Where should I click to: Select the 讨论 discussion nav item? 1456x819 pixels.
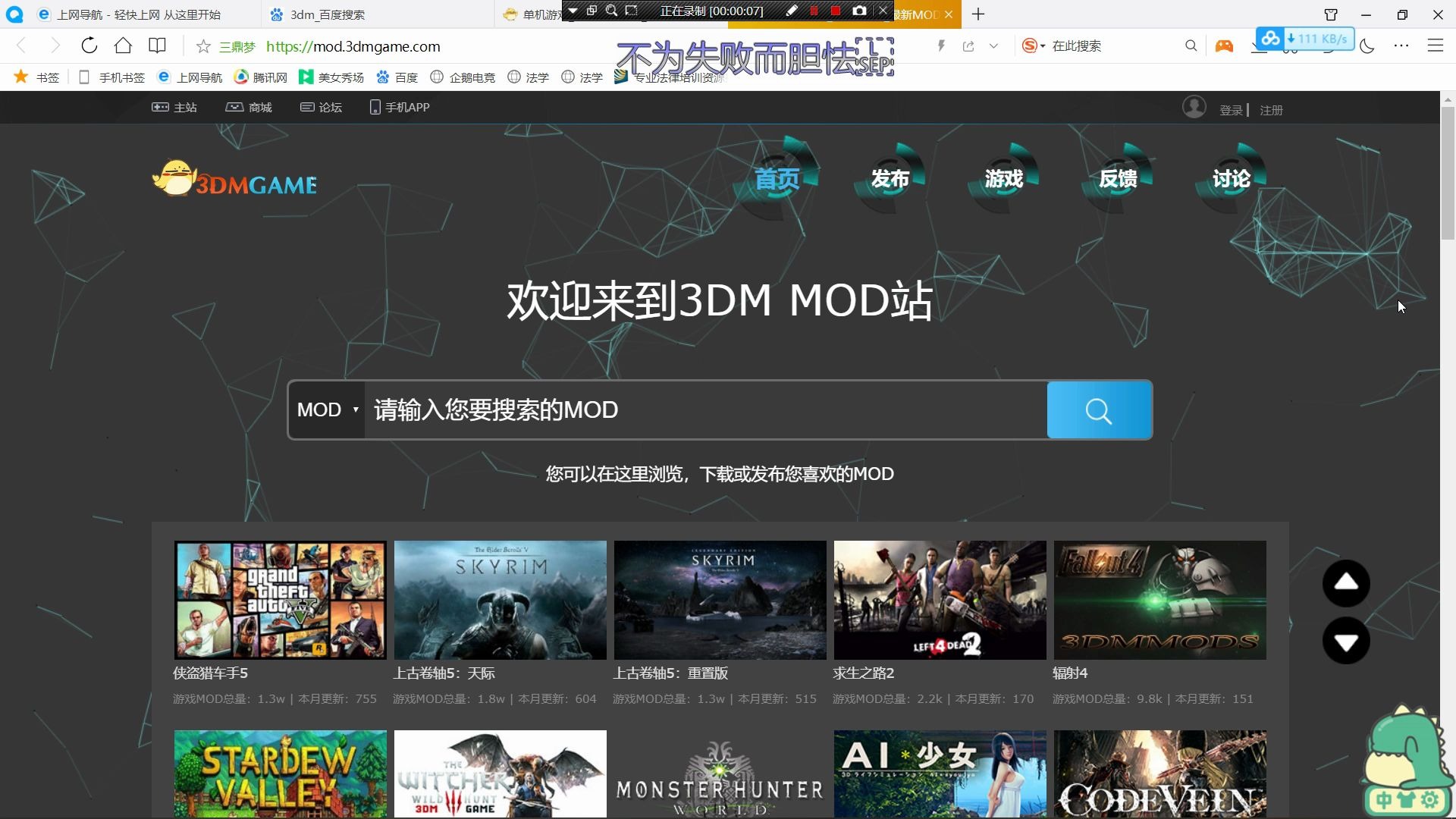[1232, 179]
